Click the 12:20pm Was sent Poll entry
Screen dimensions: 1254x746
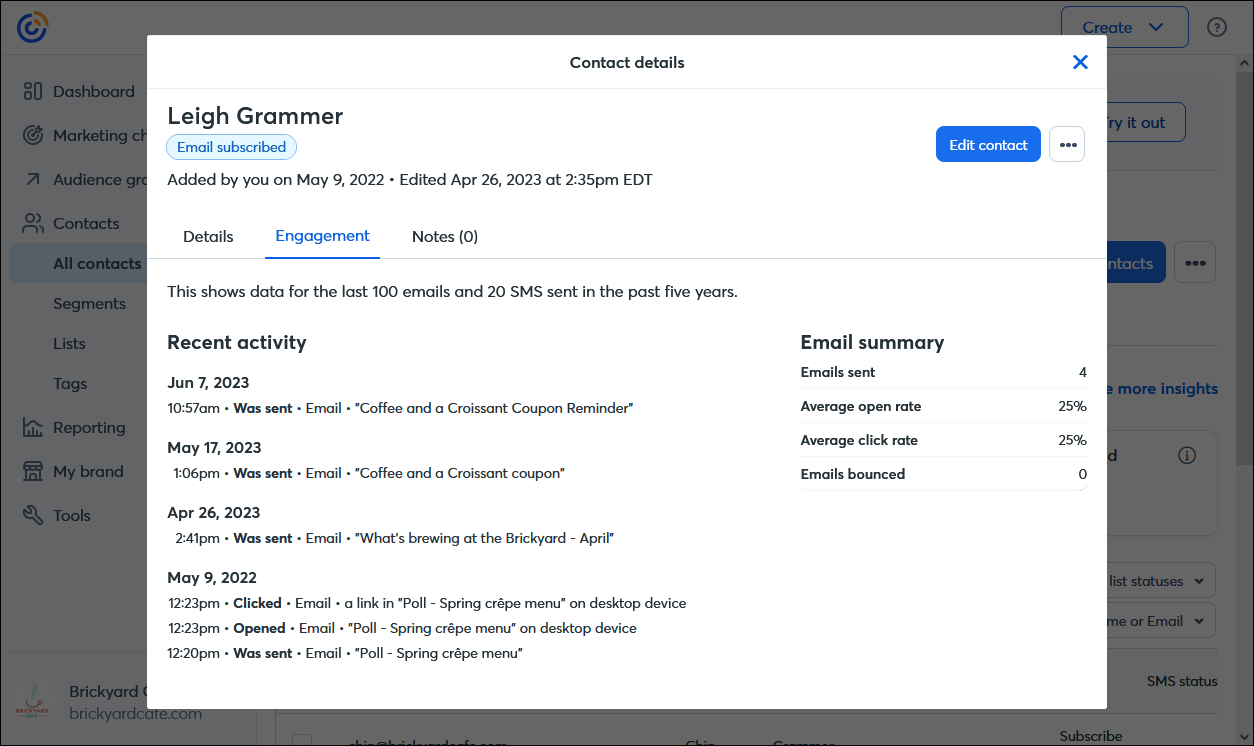(345, 653)
